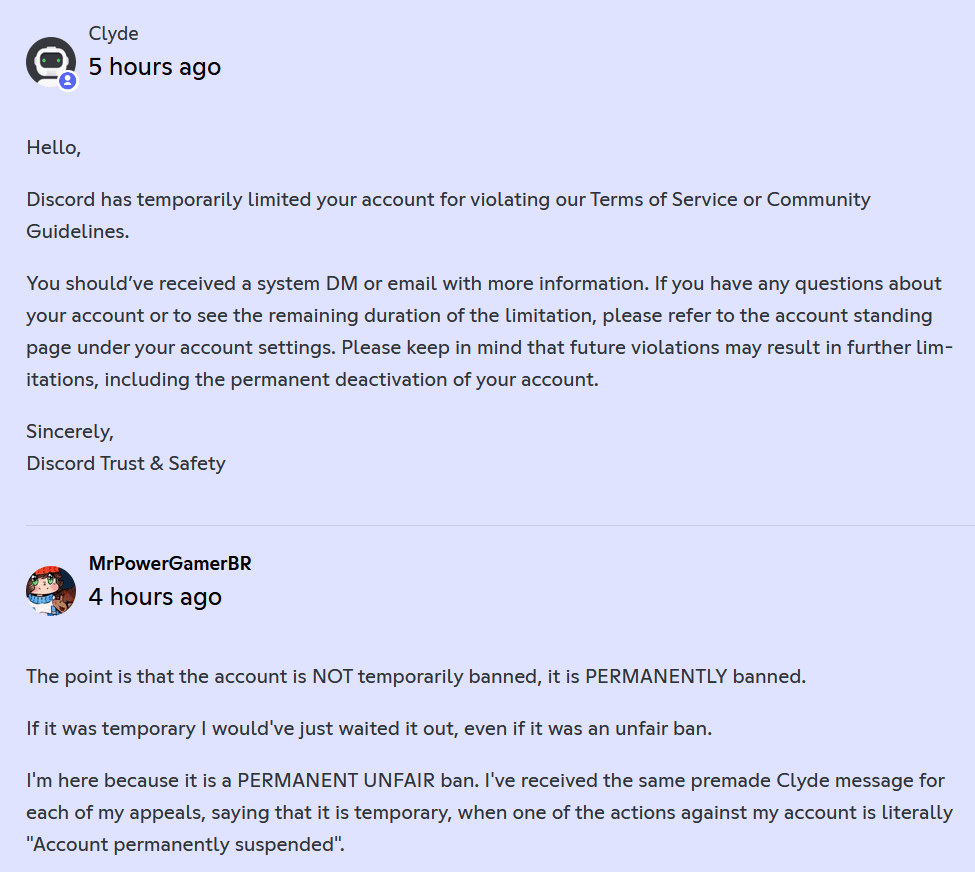Click the line starting "If it was temporary"
The width and height of the screenshot is (975, 872).
[x=369, y=728]
